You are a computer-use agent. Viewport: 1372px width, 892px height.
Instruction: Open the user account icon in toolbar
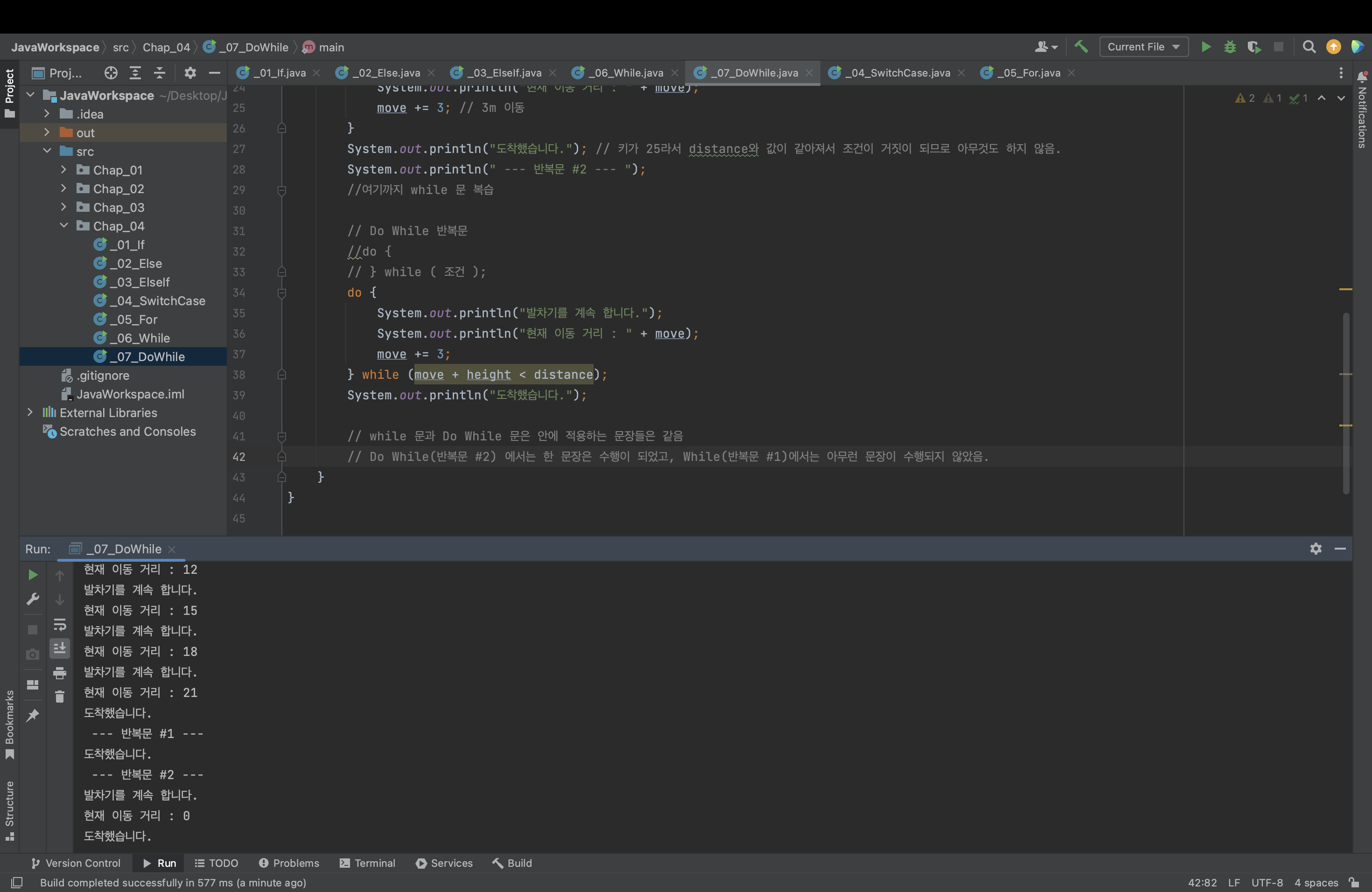[x=1045, y=47]
